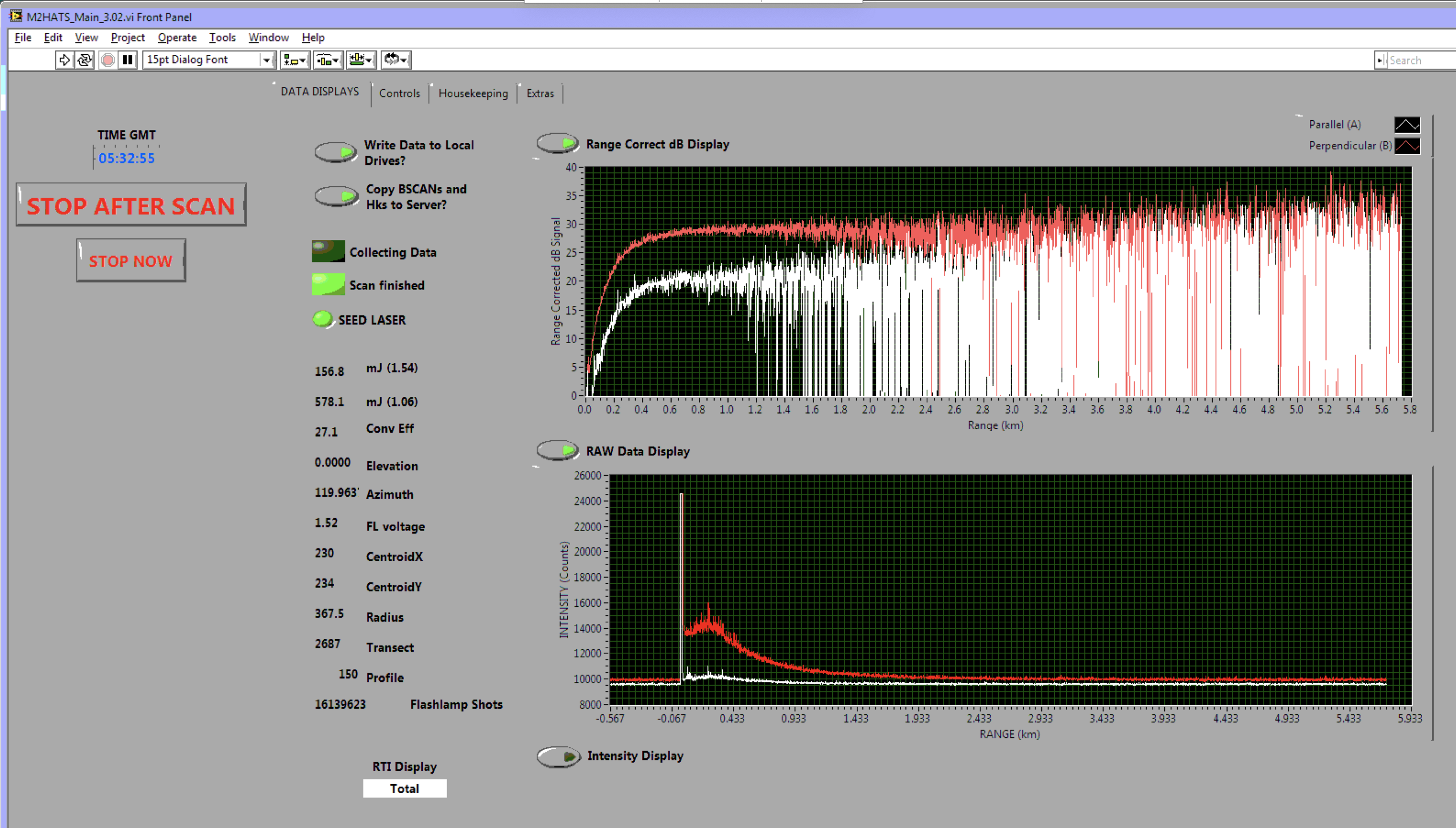Switch to the Housekeeping tab
1456x828 pixels.
tap(472, 93)
